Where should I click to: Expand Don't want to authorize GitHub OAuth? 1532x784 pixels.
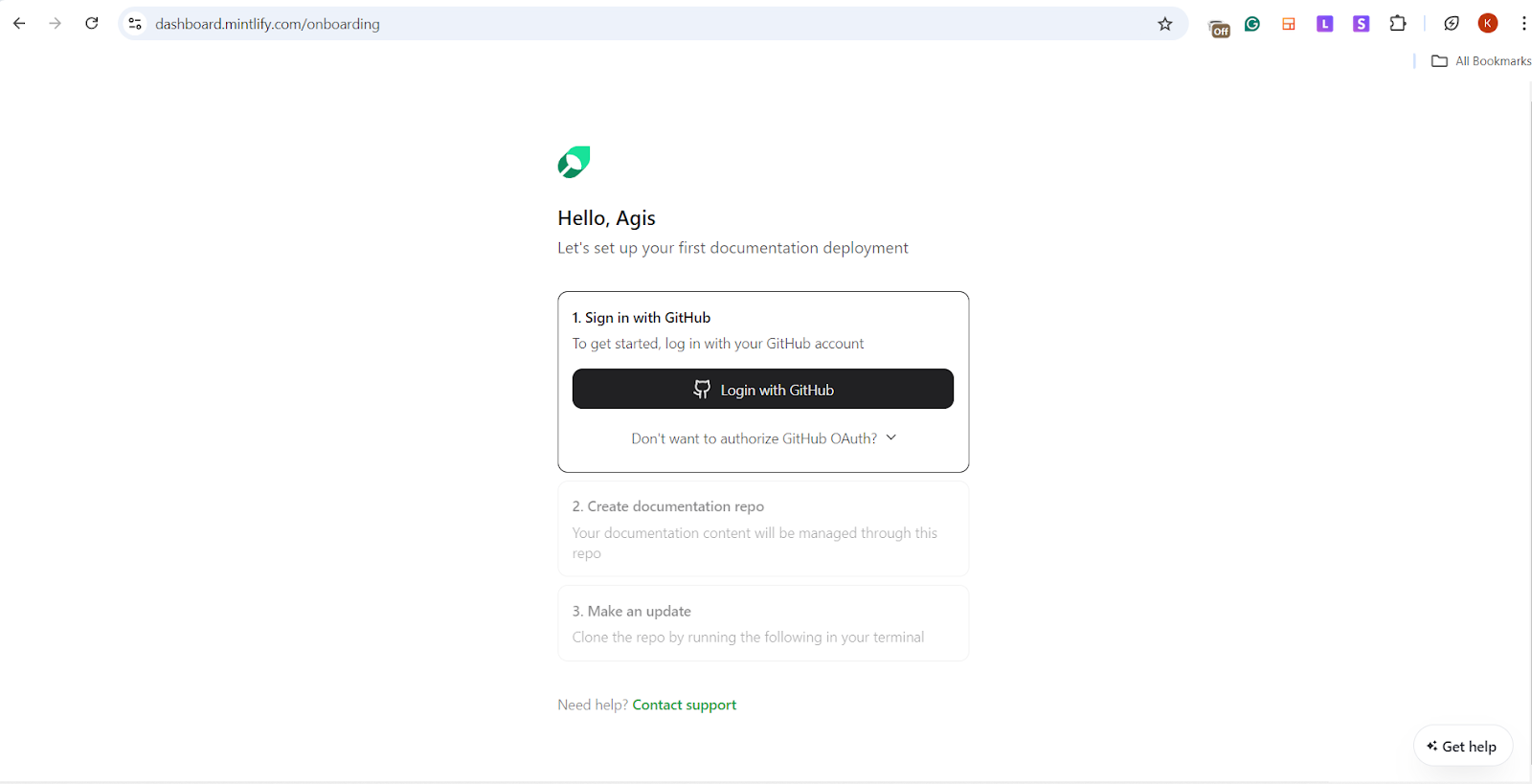coord(763,438)
